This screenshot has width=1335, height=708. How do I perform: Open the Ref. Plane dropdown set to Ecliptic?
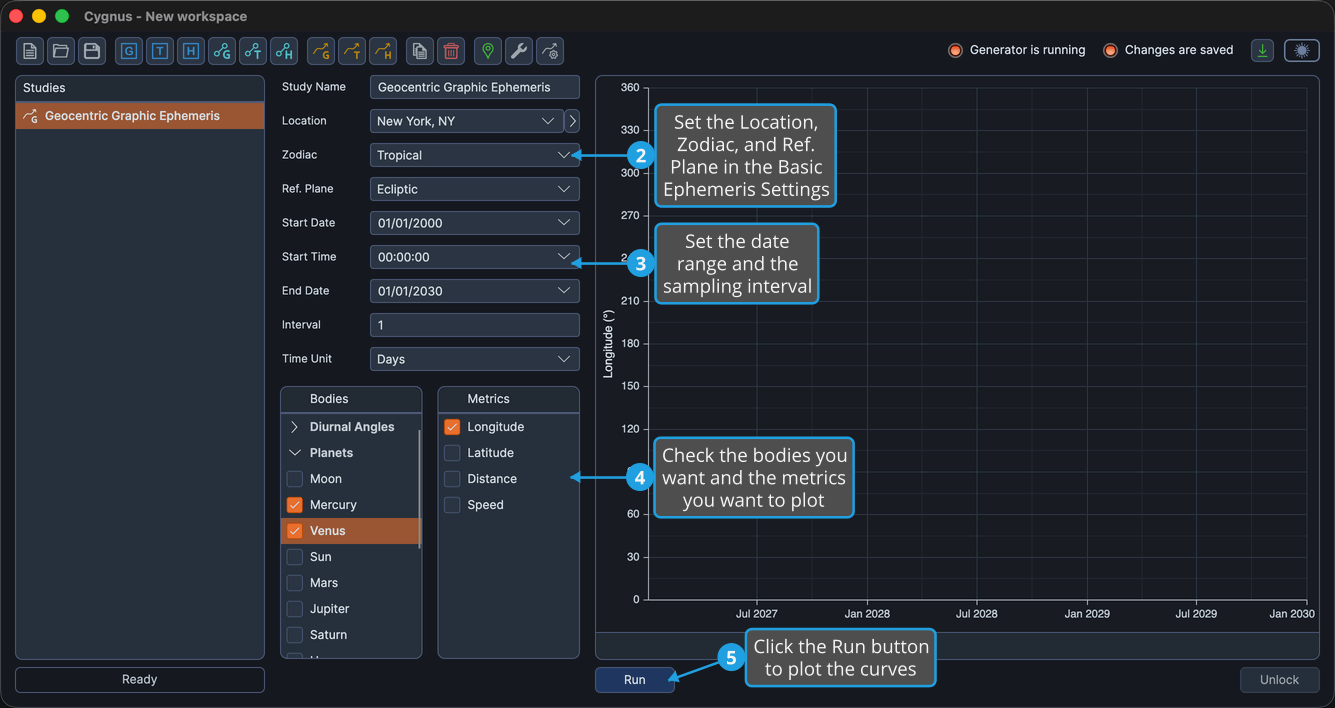(475, 189)
